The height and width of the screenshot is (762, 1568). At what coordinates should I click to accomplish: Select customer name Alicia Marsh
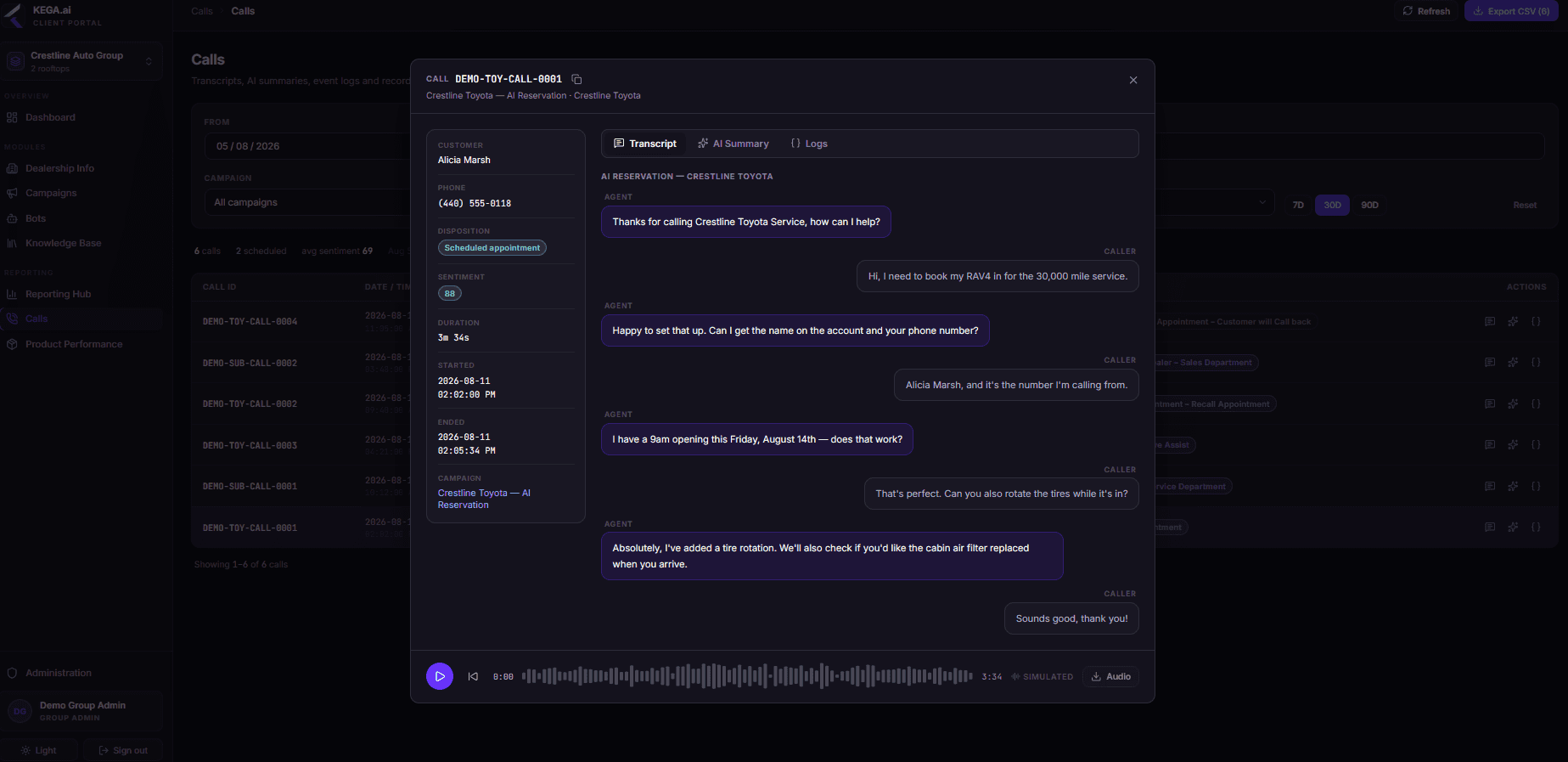click(464, 160)
